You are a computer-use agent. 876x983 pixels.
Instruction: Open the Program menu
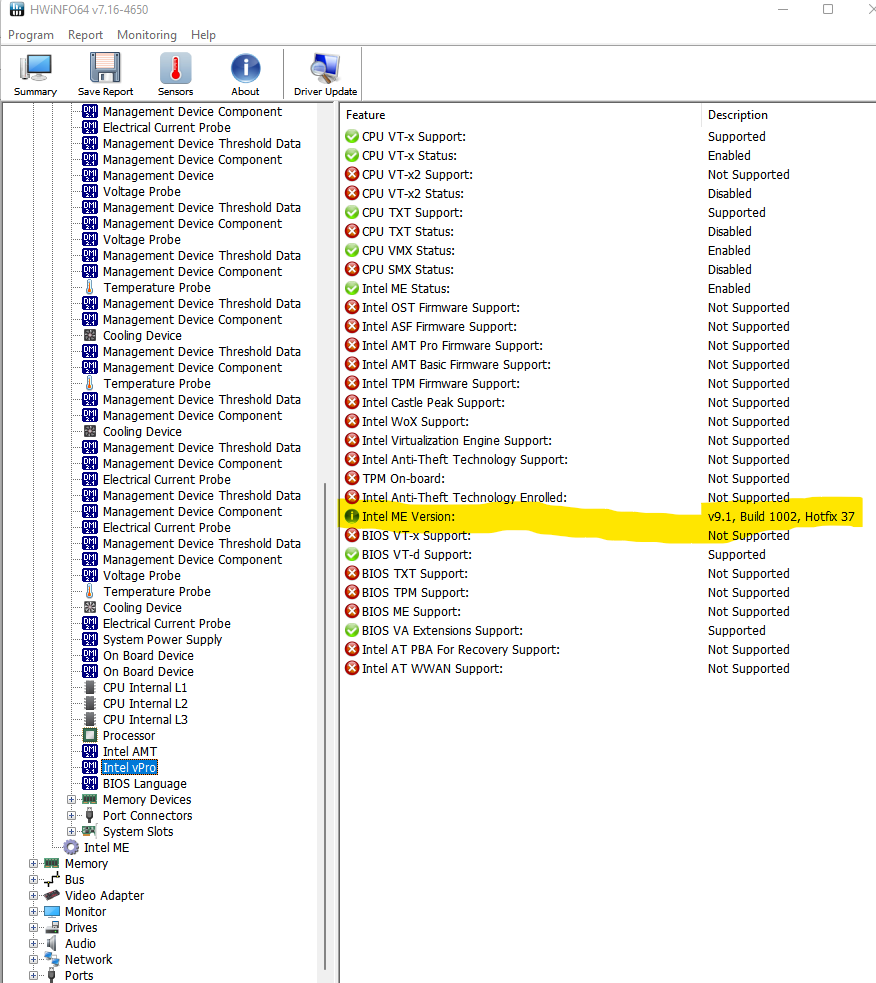(31, 35)
